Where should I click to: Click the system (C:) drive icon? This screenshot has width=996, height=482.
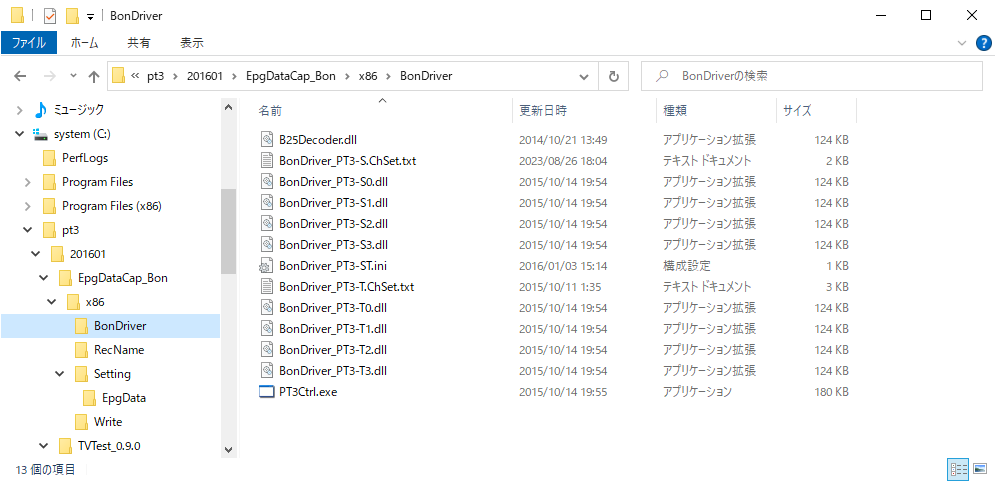pyautogui.click(x=40, y=135)
